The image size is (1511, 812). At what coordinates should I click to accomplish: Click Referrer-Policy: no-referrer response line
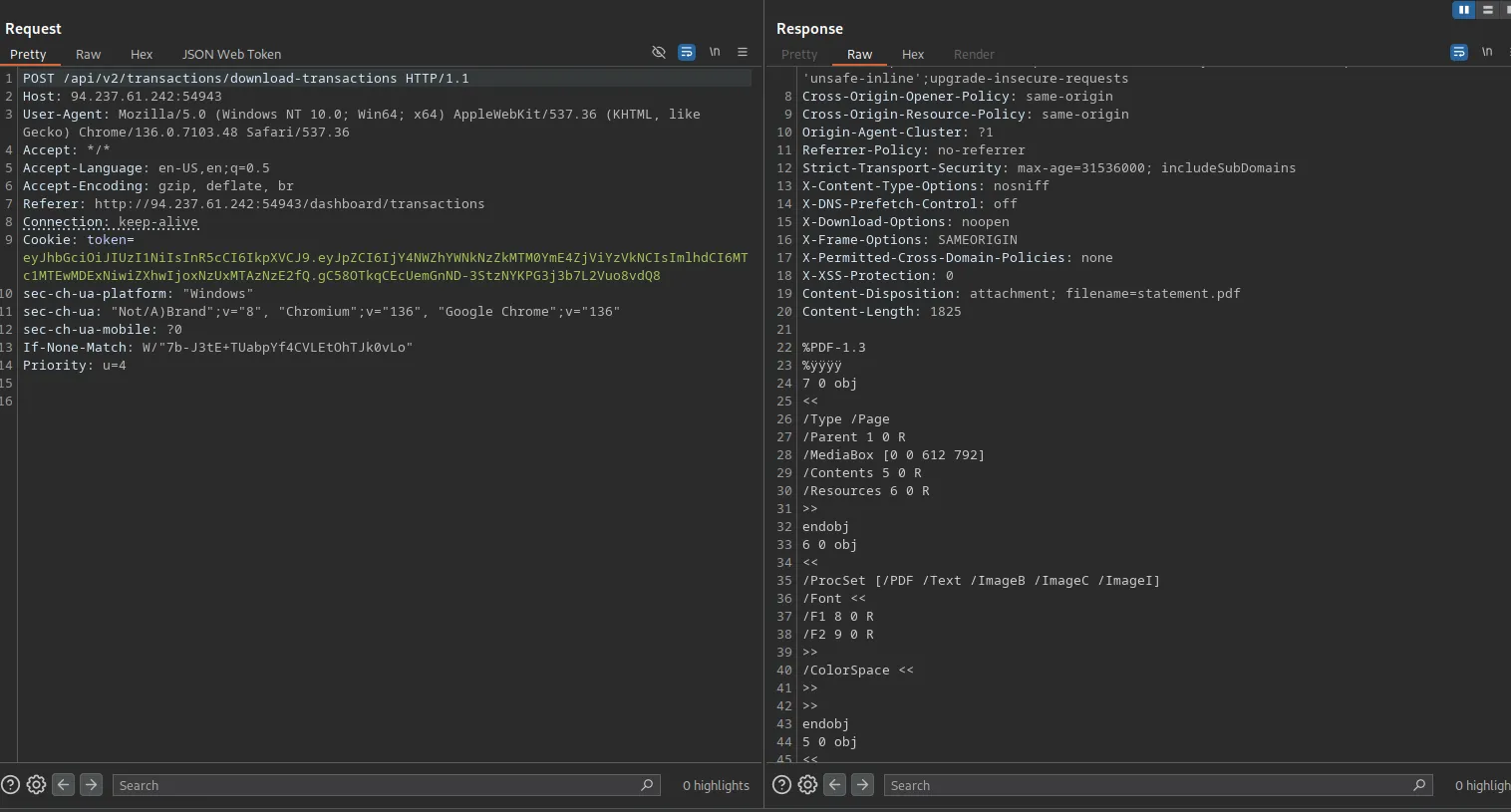[914, 150]
